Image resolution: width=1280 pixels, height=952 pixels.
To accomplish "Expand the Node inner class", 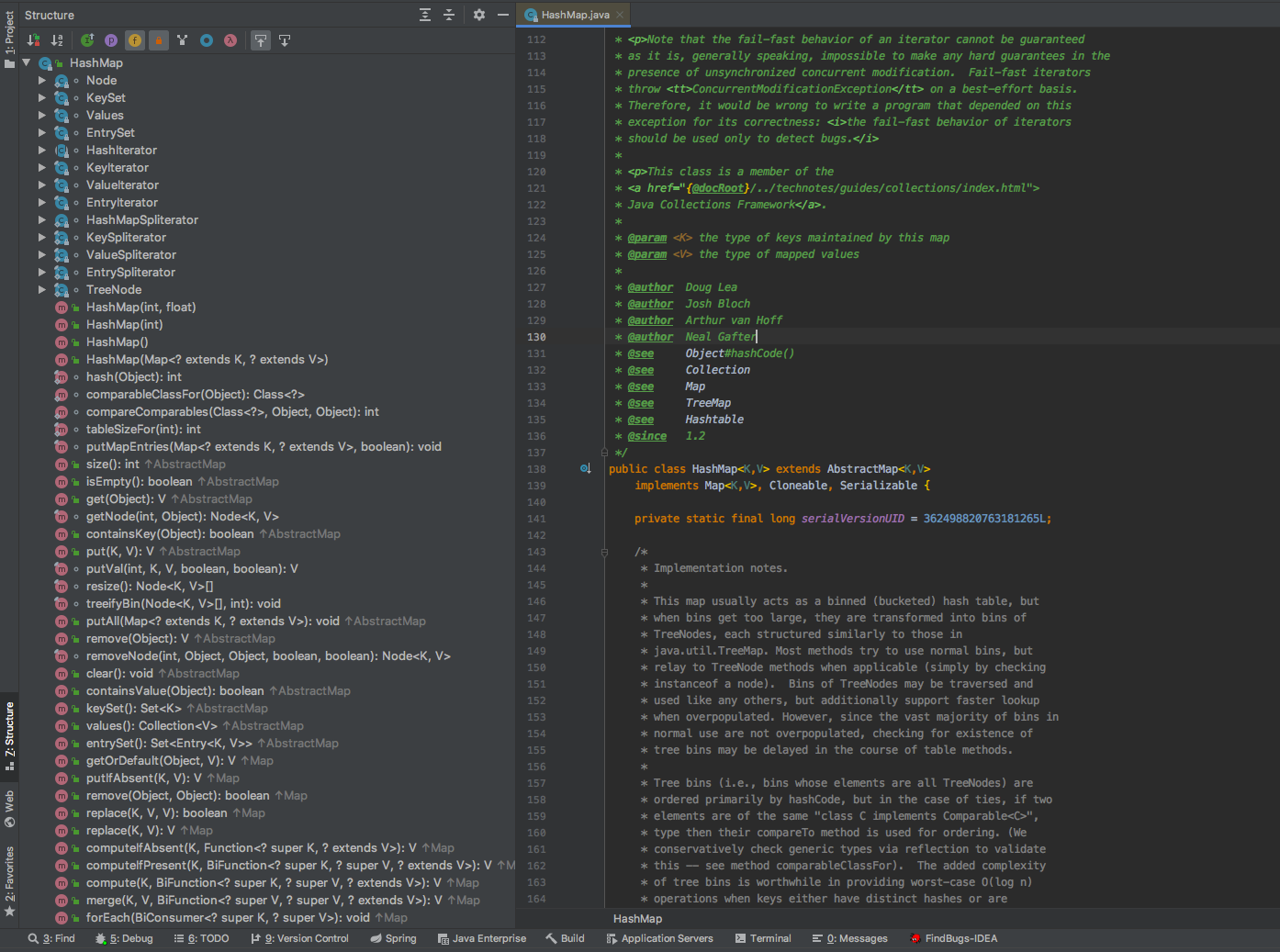I will point(41,80).
